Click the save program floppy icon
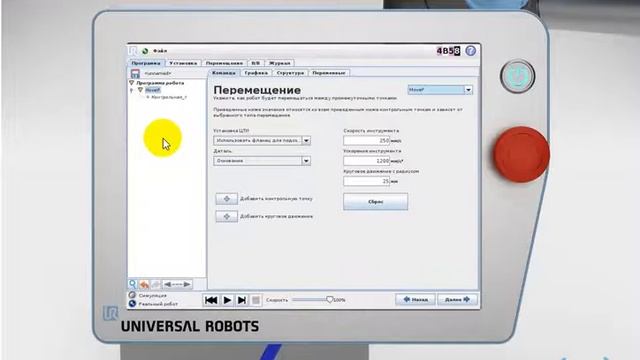The width and height of the screenshot is (640, 360). pos(135,73)
